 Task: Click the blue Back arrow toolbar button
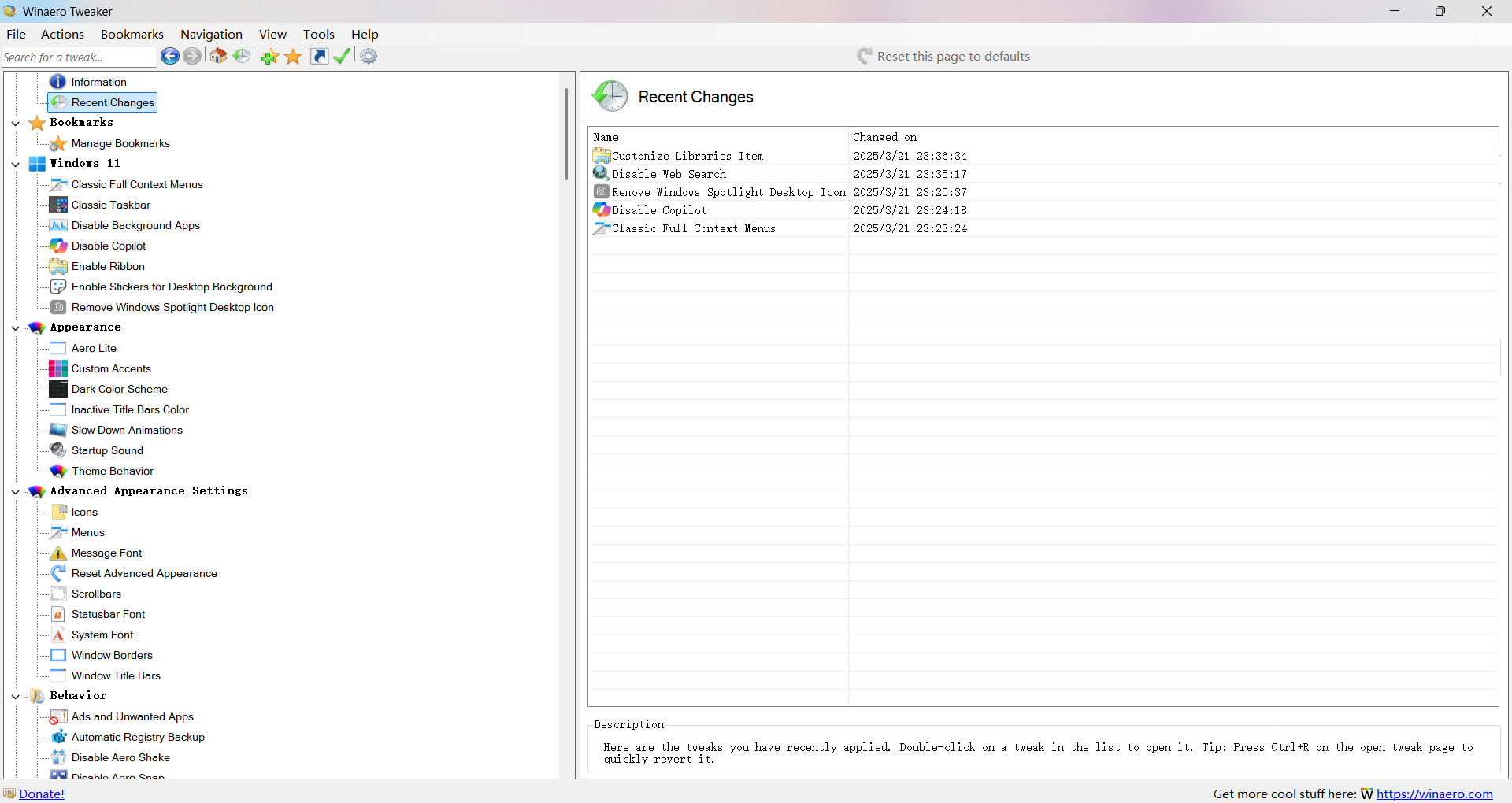click(x=169, y=56)
